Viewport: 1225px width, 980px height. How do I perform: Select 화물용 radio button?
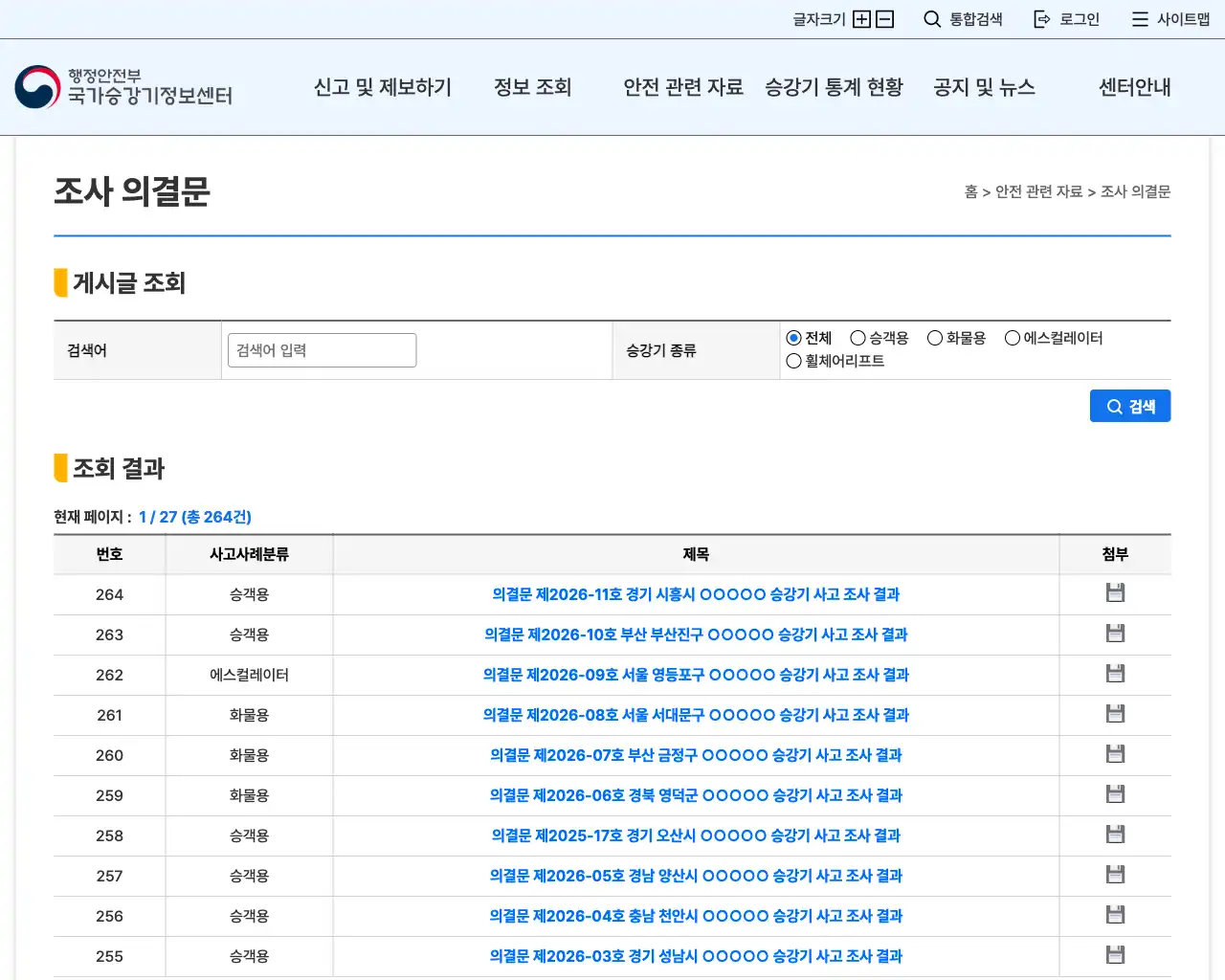pyautogui.click(x=935, y=338)
